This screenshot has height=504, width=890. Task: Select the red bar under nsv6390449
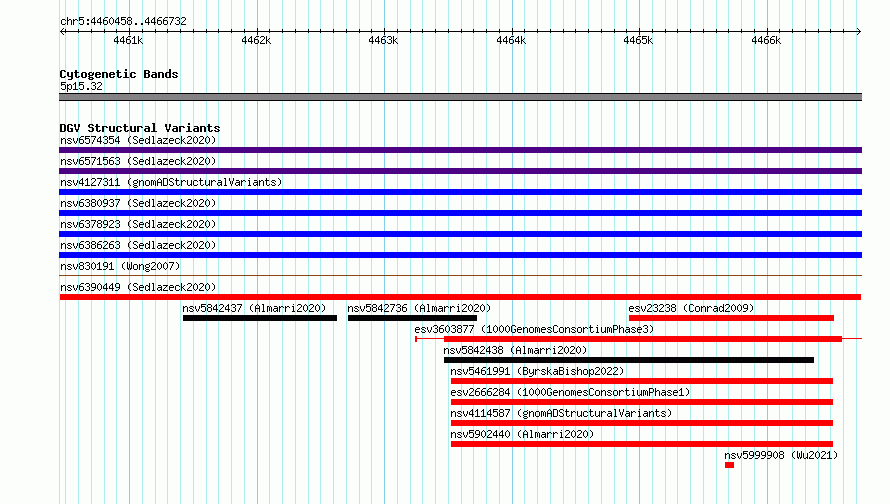pos(460,297)
